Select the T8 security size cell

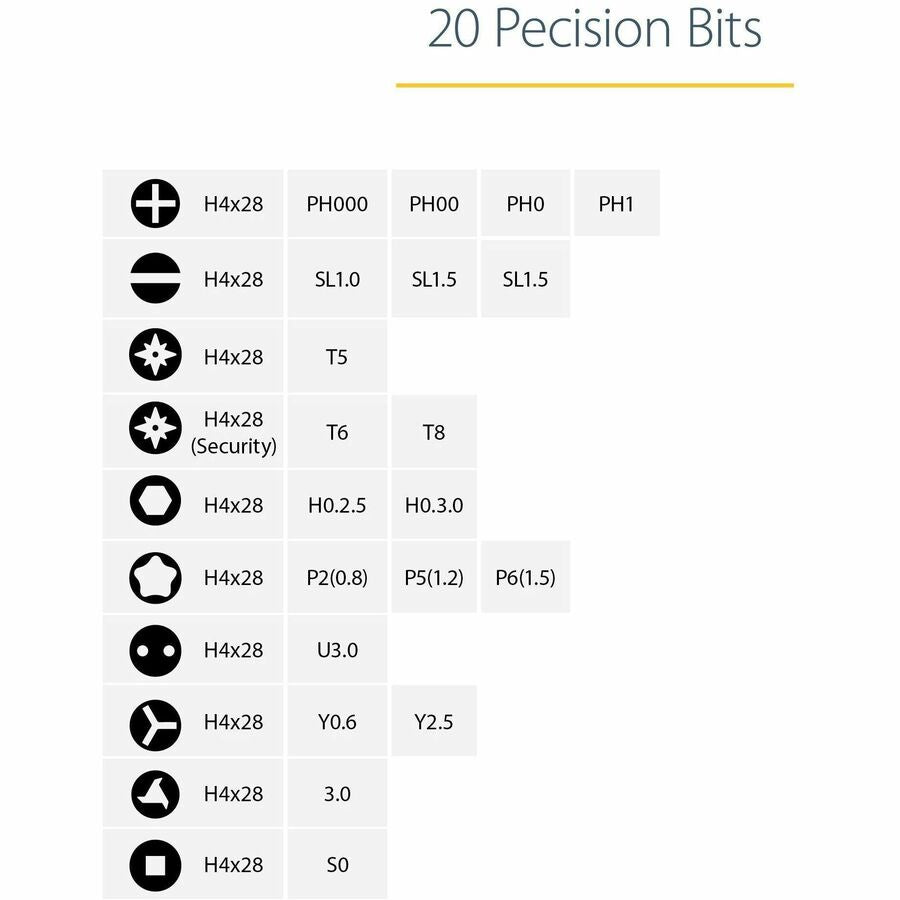(434, 432)
